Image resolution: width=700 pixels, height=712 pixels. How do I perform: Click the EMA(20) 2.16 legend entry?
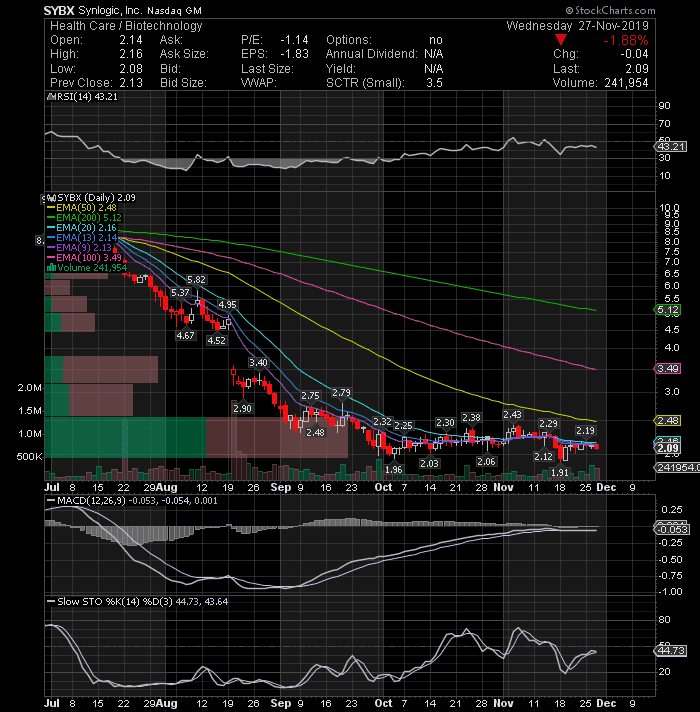[x=82, y=227]
